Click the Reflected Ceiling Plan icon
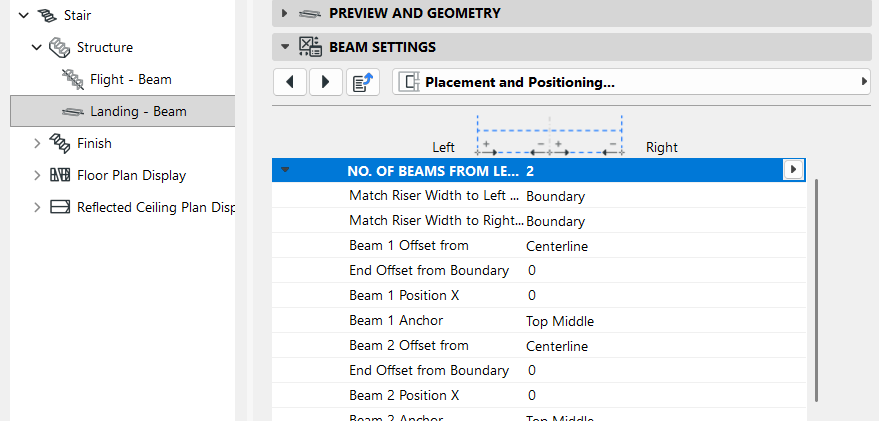879x421 pixels. tap(59, 207)
